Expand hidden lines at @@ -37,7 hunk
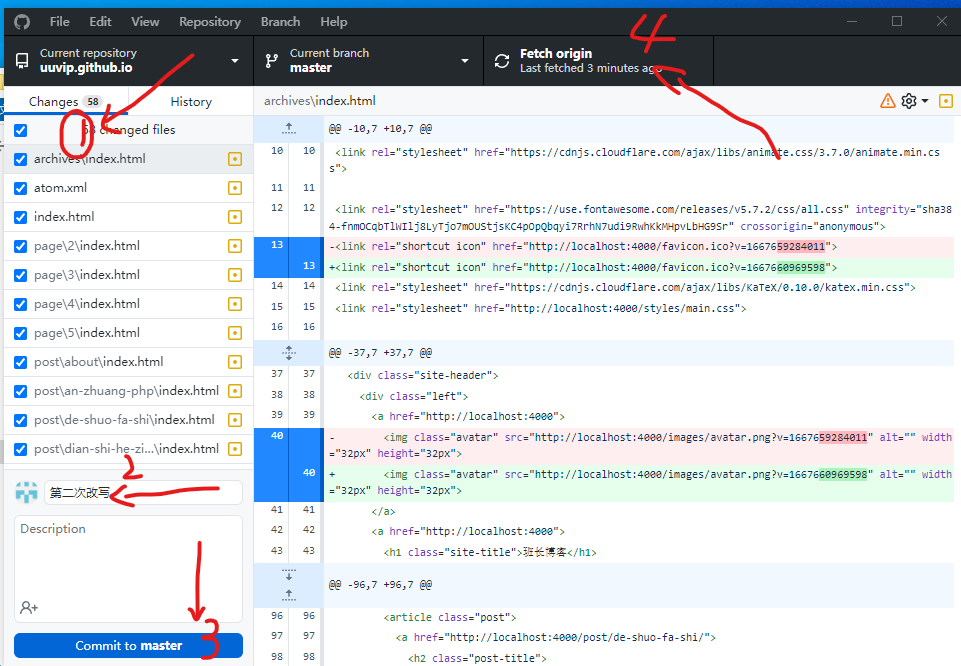This screenshot has width=961, height=666. pos(289,353)
